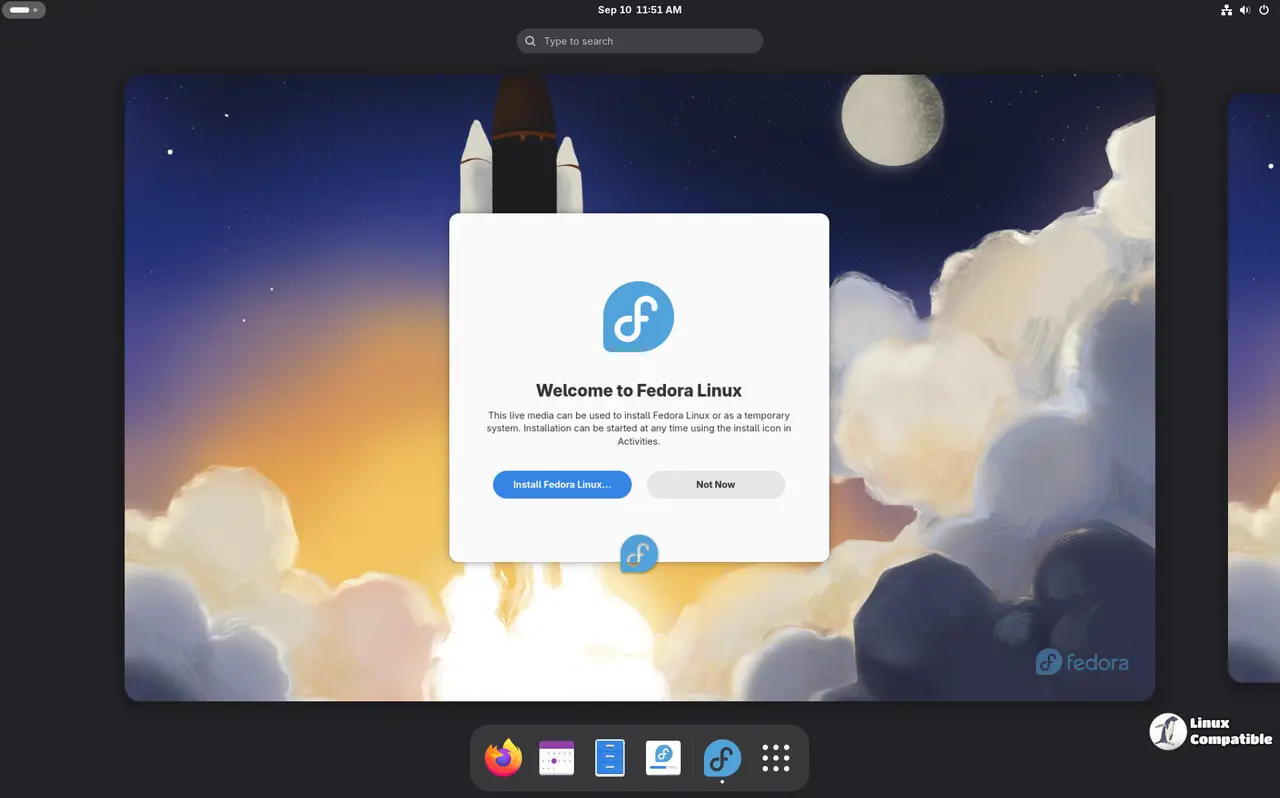Toggle the Activities overview with the workspace indicator
Image resolution: width=1280 pixels, height=798 pixels.
pos(24,10)
